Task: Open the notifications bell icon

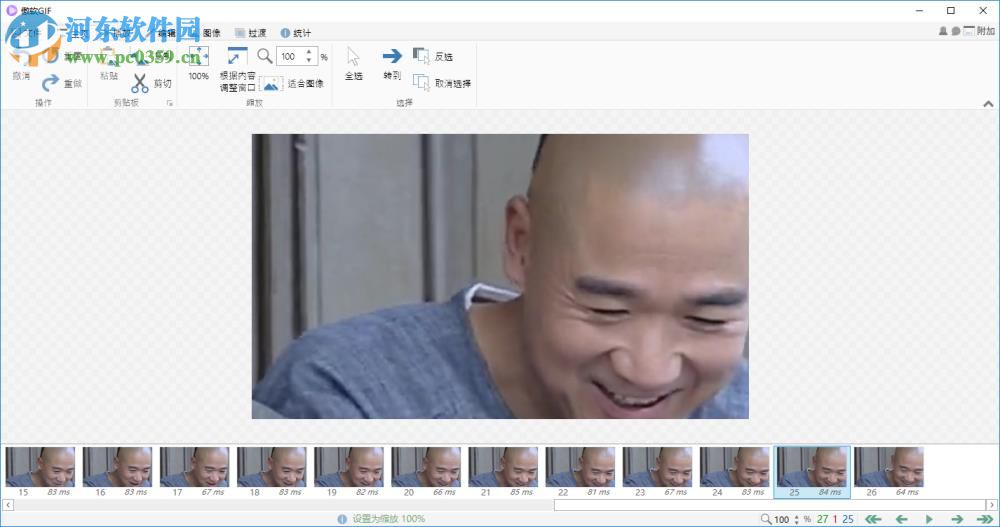Action: [x=943, y=31]
